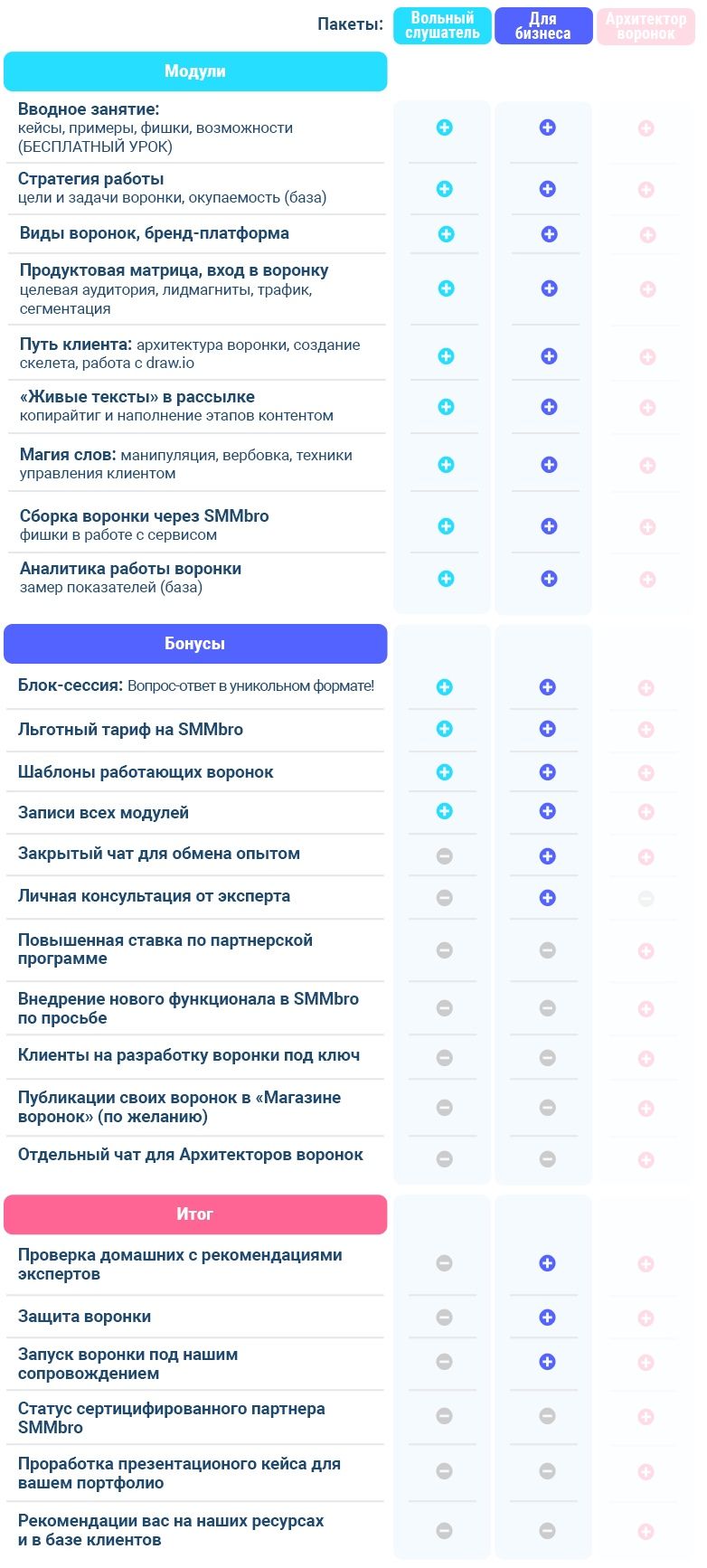The image size is (707, 1568).
Task: Click cyan plus icon for Льготный тариф на SMMbro
Action: click(444, 728)
